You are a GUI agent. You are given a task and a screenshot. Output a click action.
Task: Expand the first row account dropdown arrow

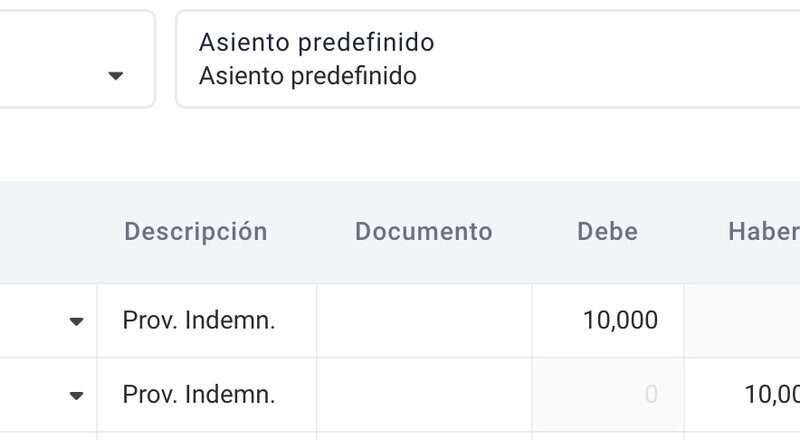(x=77, y=321)
